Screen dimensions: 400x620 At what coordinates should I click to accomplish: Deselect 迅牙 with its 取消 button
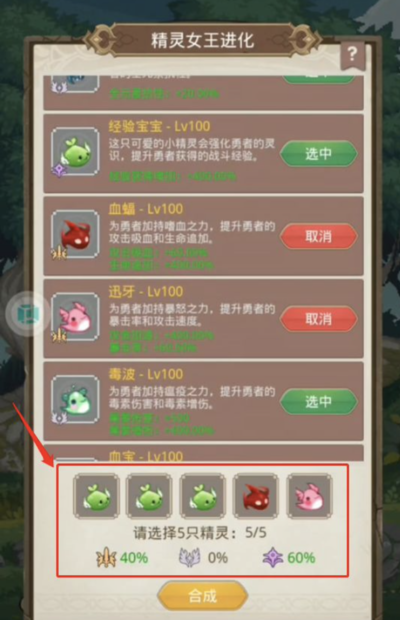319,319
